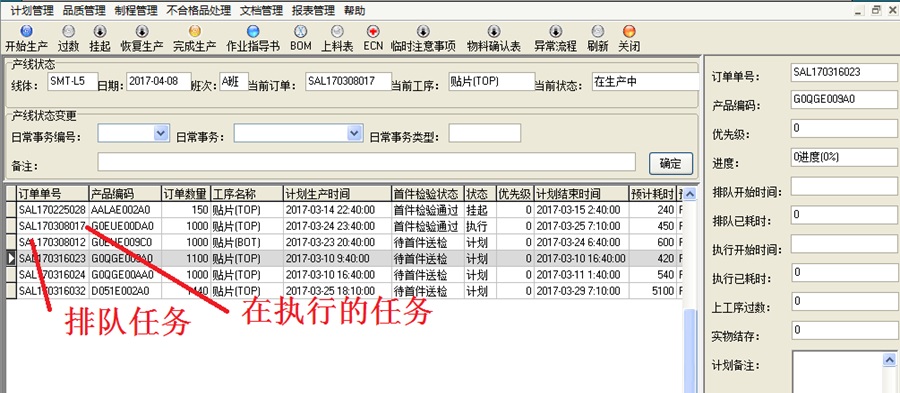Sort by 计划结束时间 column header

click(581, 193)
